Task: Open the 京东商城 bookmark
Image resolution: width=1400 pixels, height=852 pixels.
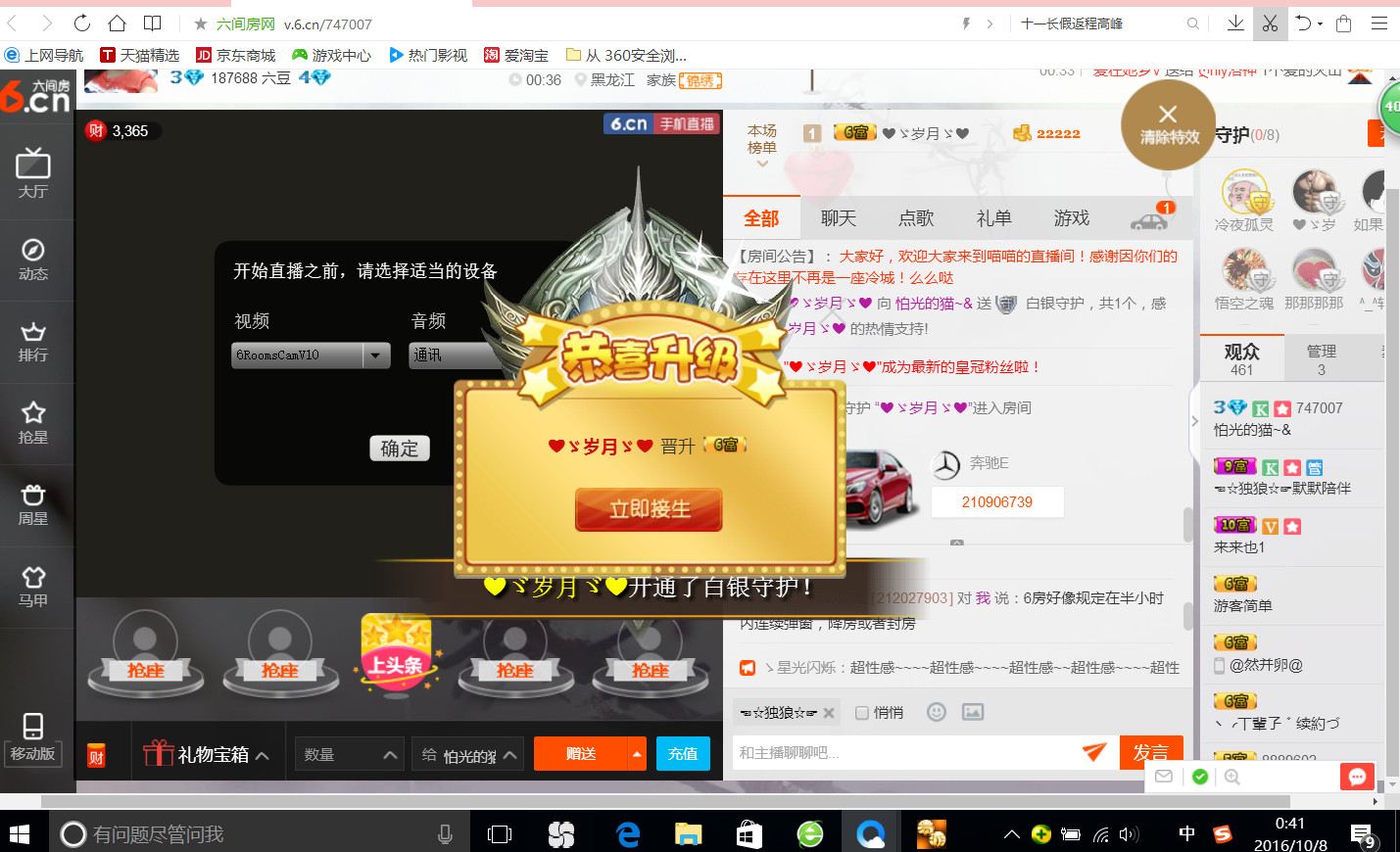Action: (236, 55)
